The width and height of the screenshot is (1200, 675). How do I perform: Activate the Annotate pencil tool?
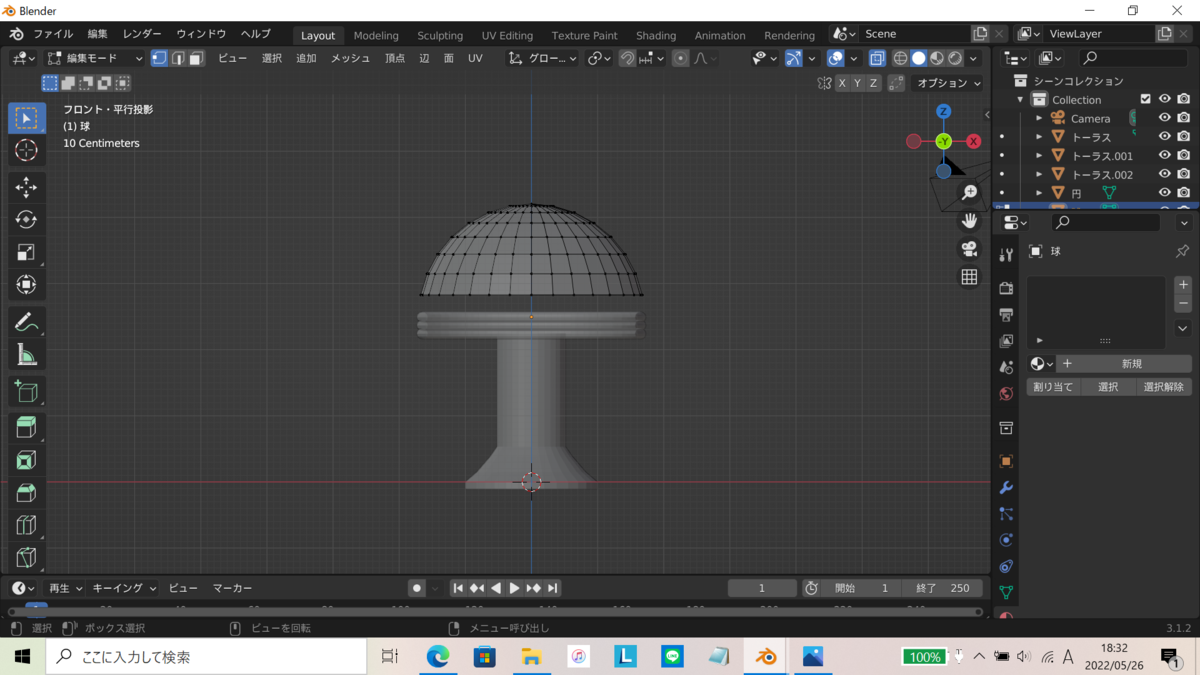27,322
